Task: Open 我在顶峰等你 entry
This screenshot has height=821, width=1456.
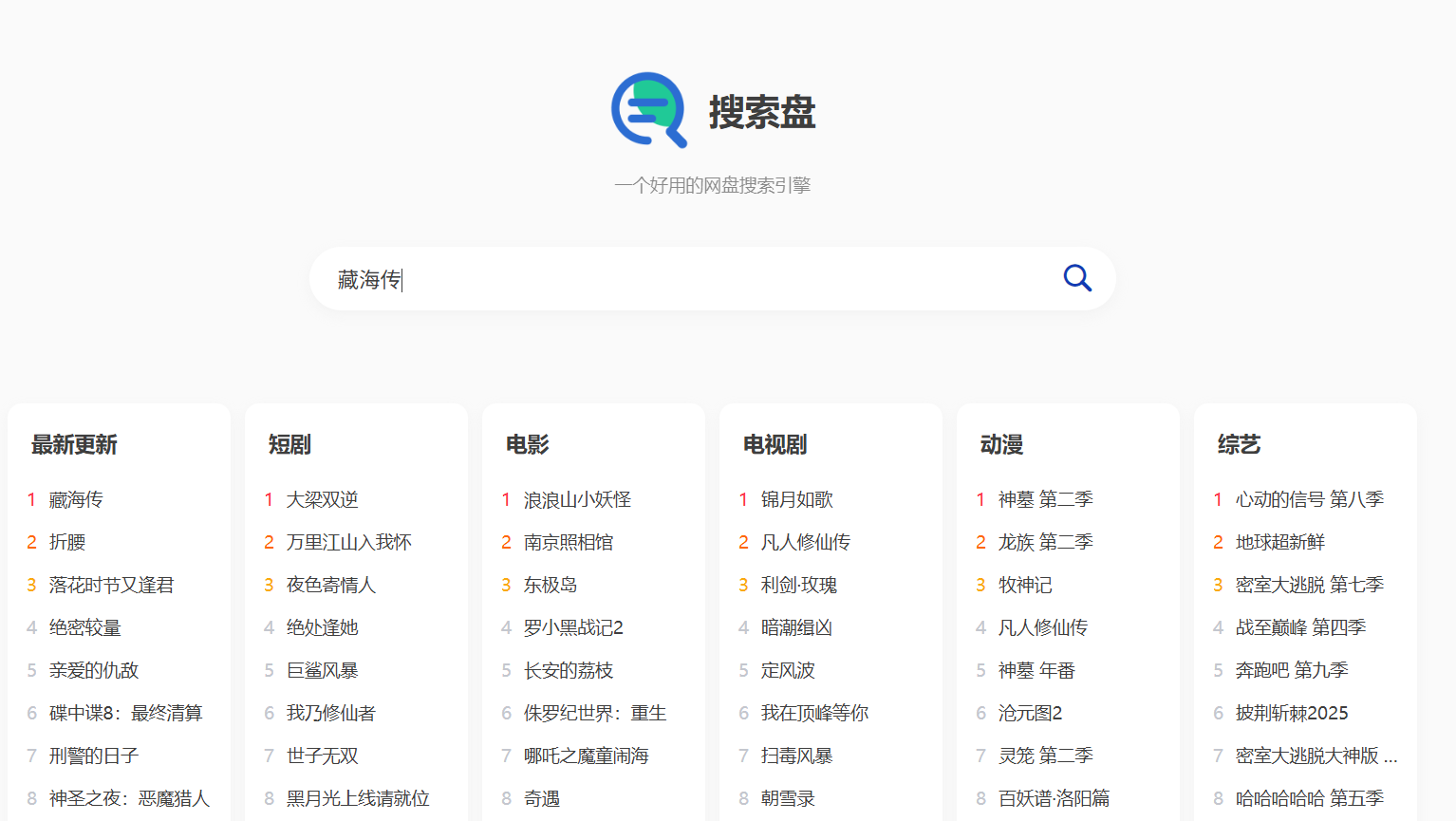Action: (x=814, y=713)
